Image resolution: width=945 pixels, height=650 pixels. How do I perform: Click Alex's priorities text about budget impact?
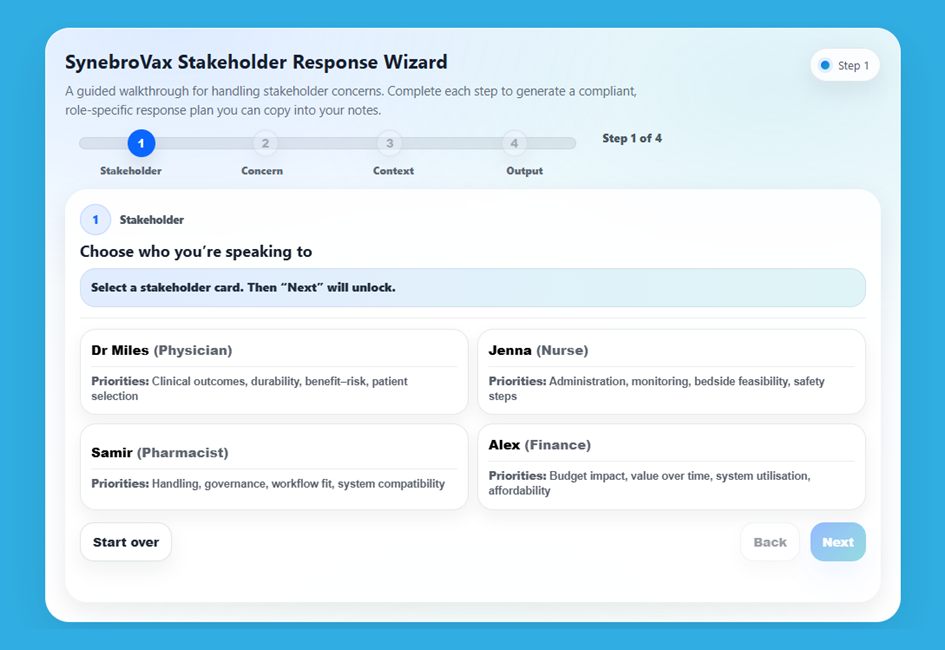click(x=649, y=483)
